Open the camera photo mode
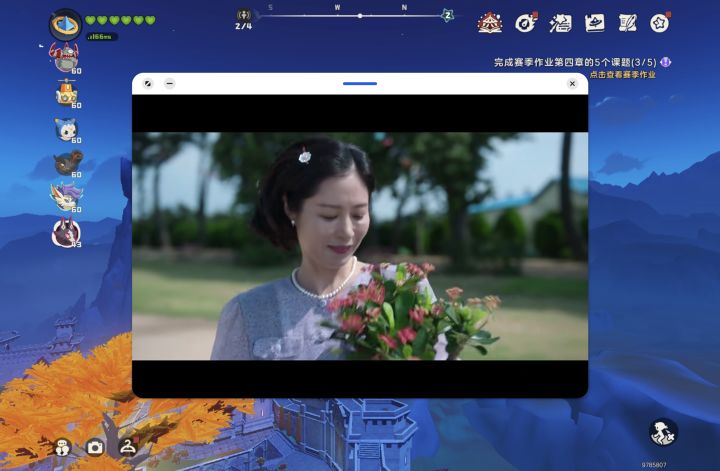 pyautogui.click(x=95, y=447)
